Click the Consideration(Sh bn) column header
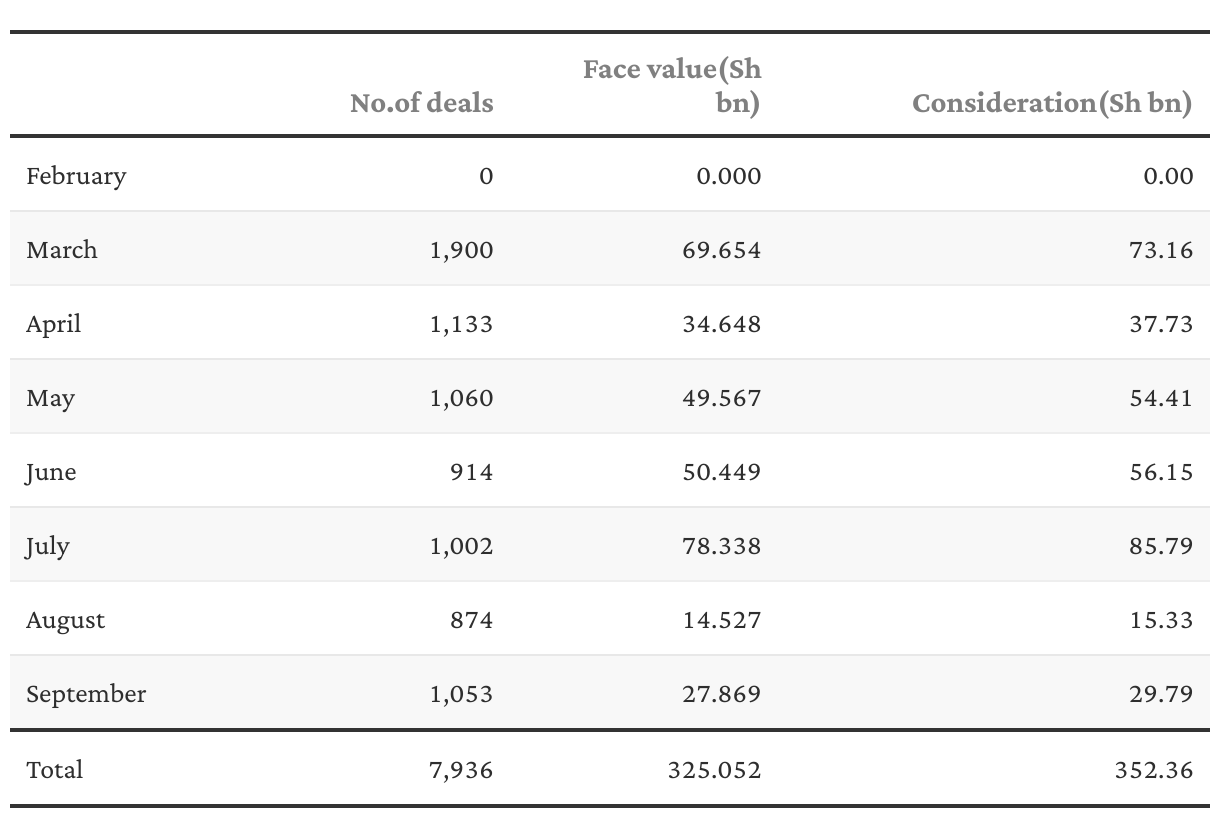Viewport: 1220px width, 818px height. point(1052,103)
